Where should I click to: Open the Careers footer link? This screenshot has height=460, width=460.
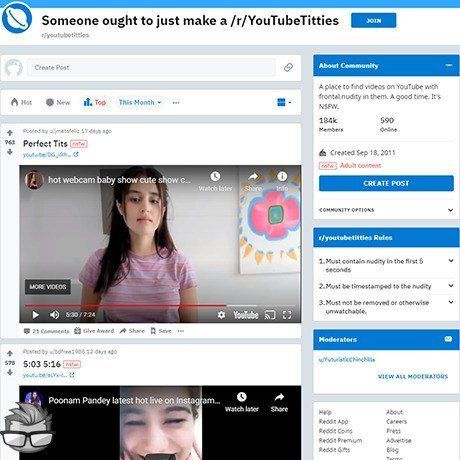click(x=396, y=421)
